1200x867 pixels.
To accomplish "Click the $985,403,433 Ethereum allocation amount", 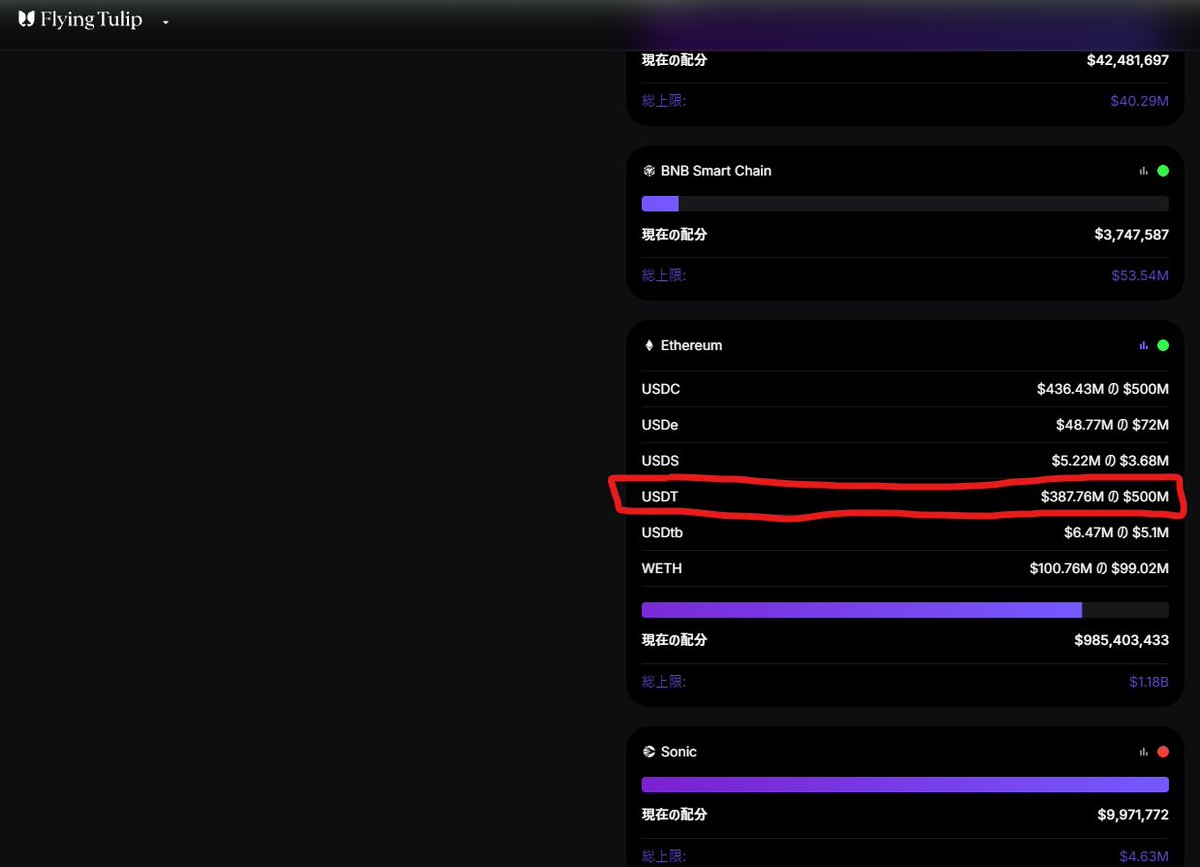I will tap(1121, 640).
